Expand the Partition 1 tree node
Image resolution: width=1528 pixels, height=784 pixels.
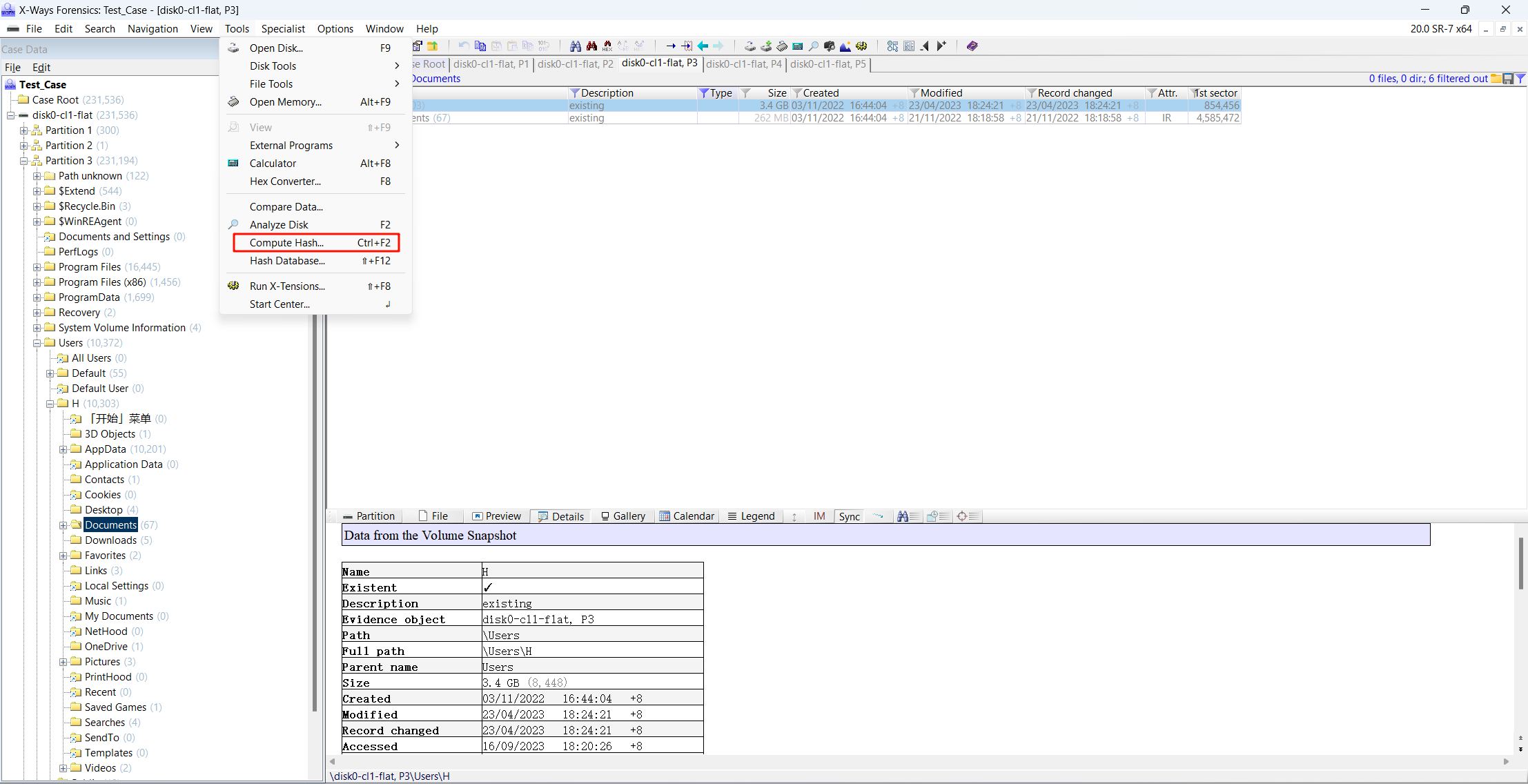click(x=23, y=130)
